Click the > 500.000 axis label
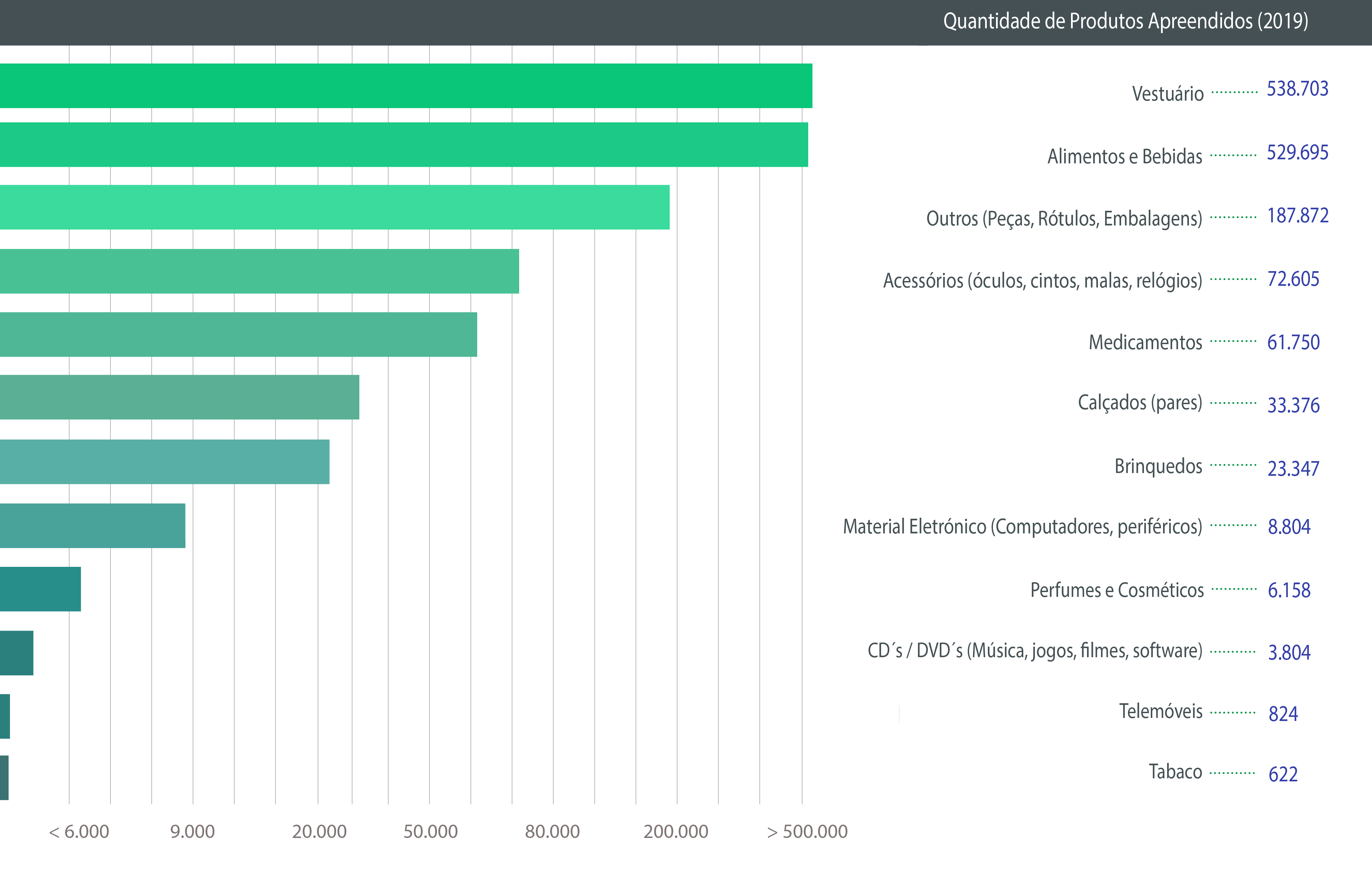This screenshot has width=1372, height=869. tap(807, 831)
